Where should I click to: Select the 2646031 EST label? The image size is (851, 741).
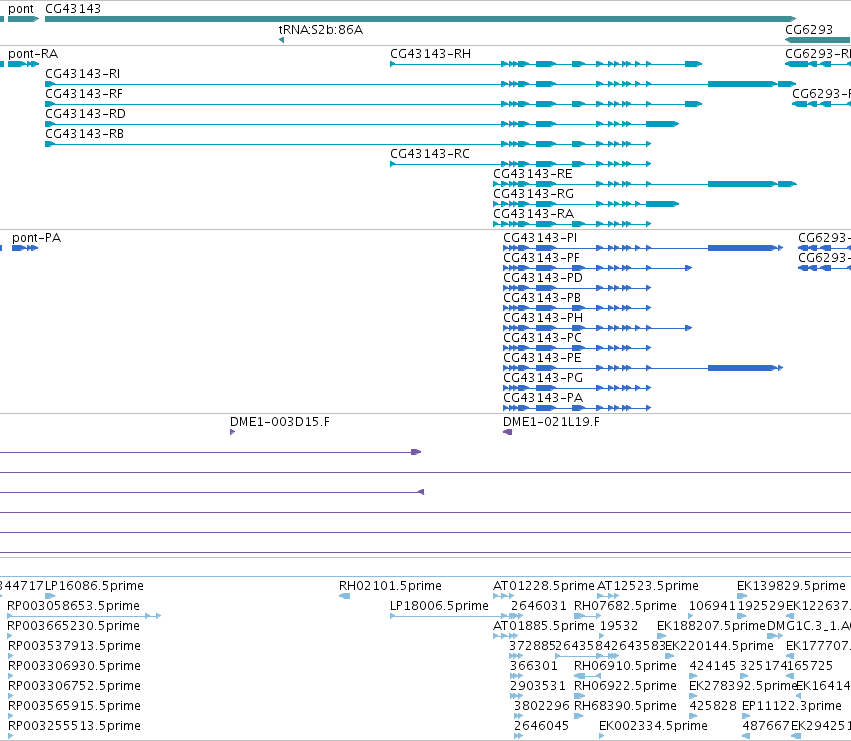(538, 606)
